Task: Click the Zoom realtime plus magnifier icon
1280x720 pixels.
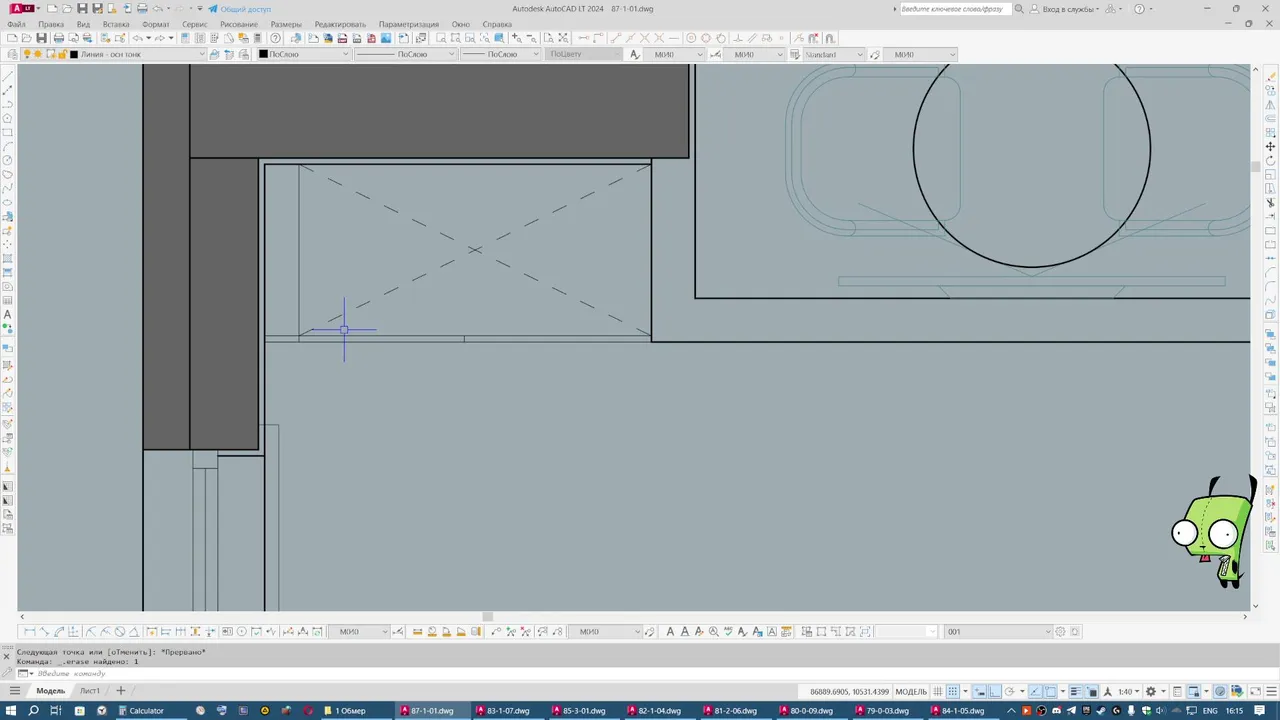Action: click(516, 38)
